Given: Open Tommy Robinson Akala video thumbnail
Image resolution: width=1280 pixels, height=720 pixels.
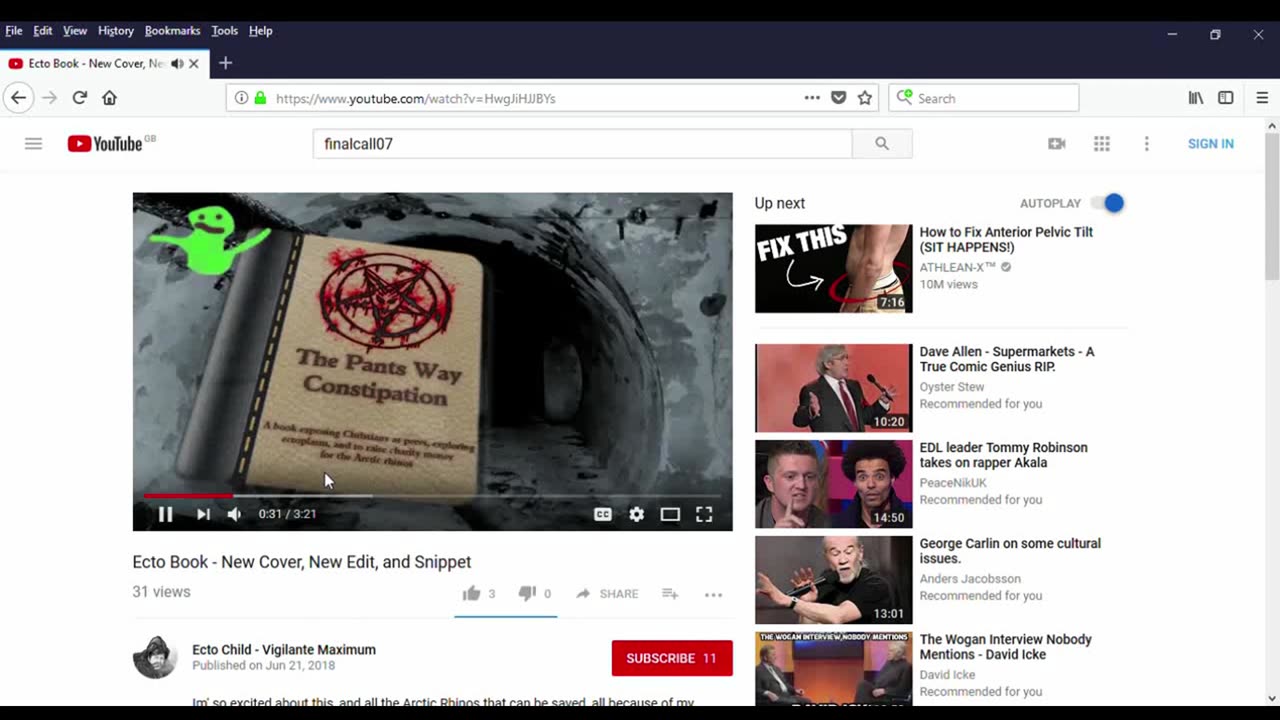Looking at the screenshot, I should [x=834, y=484].
